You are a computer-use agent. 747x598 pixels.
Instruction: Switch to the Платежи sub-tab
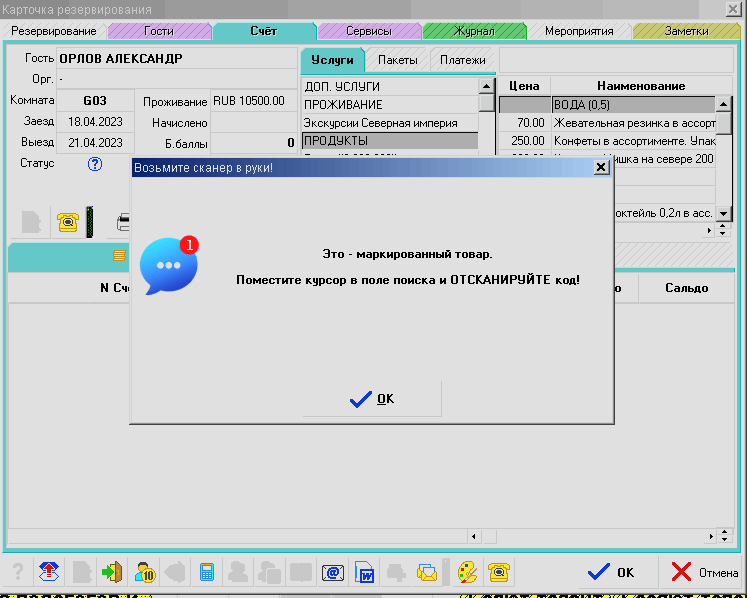(463, 60)
